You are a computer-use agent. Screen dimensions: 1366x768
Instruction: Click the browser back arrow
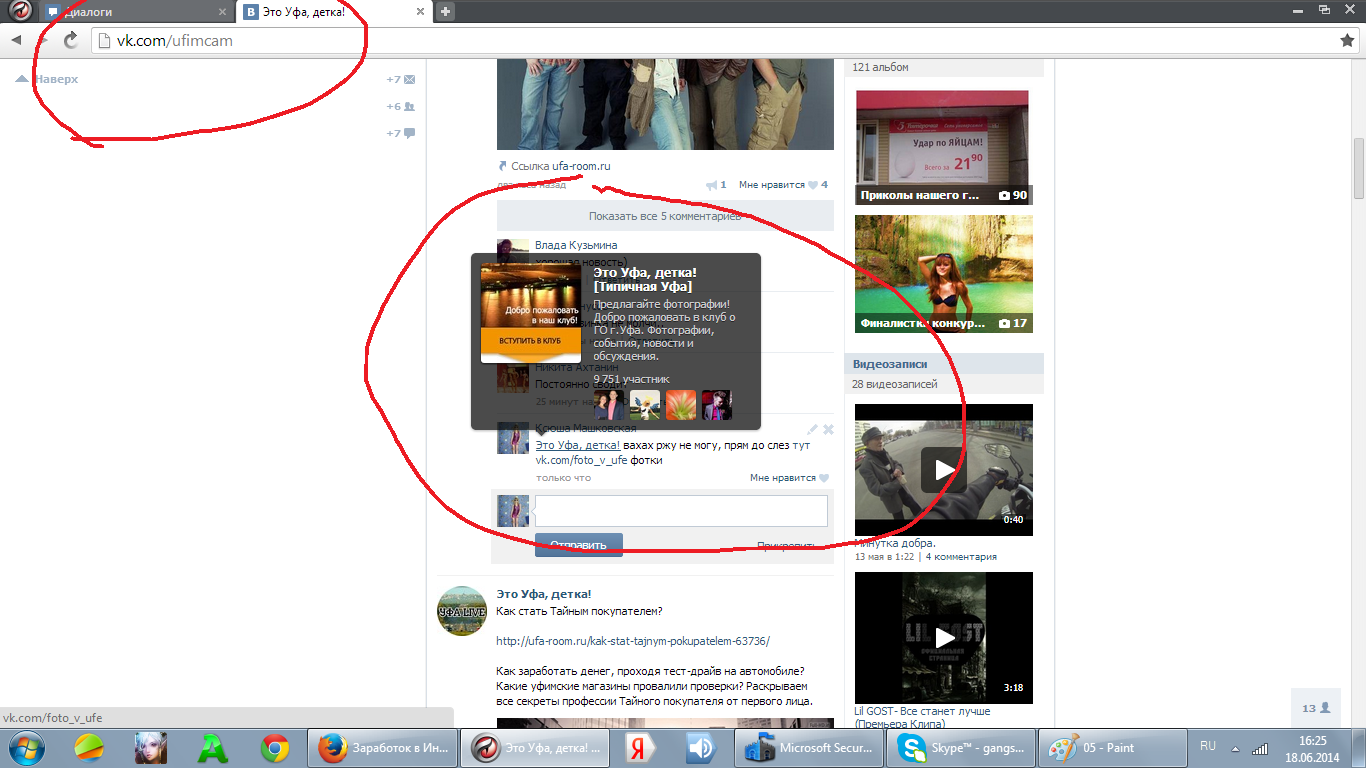point(17,40)
